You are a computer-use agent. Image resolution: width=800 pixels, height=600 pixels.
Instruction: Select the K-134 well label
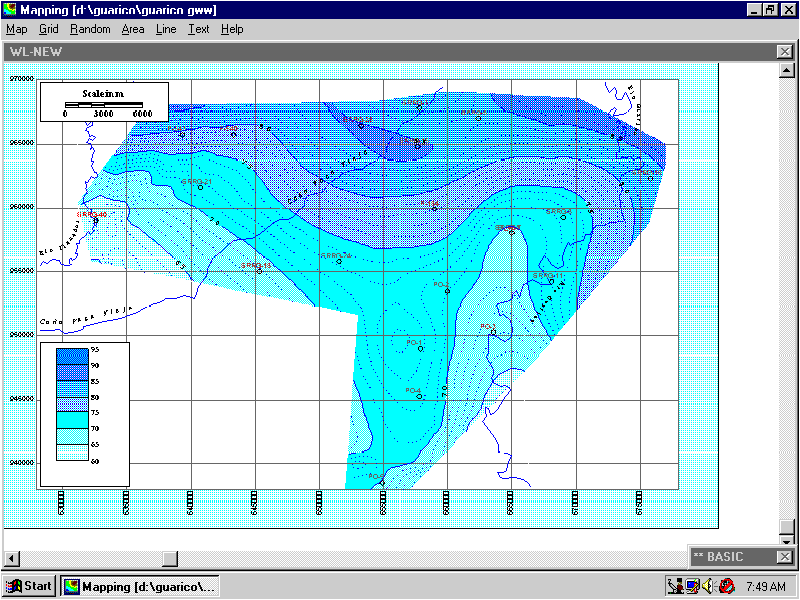coord(430,203)
